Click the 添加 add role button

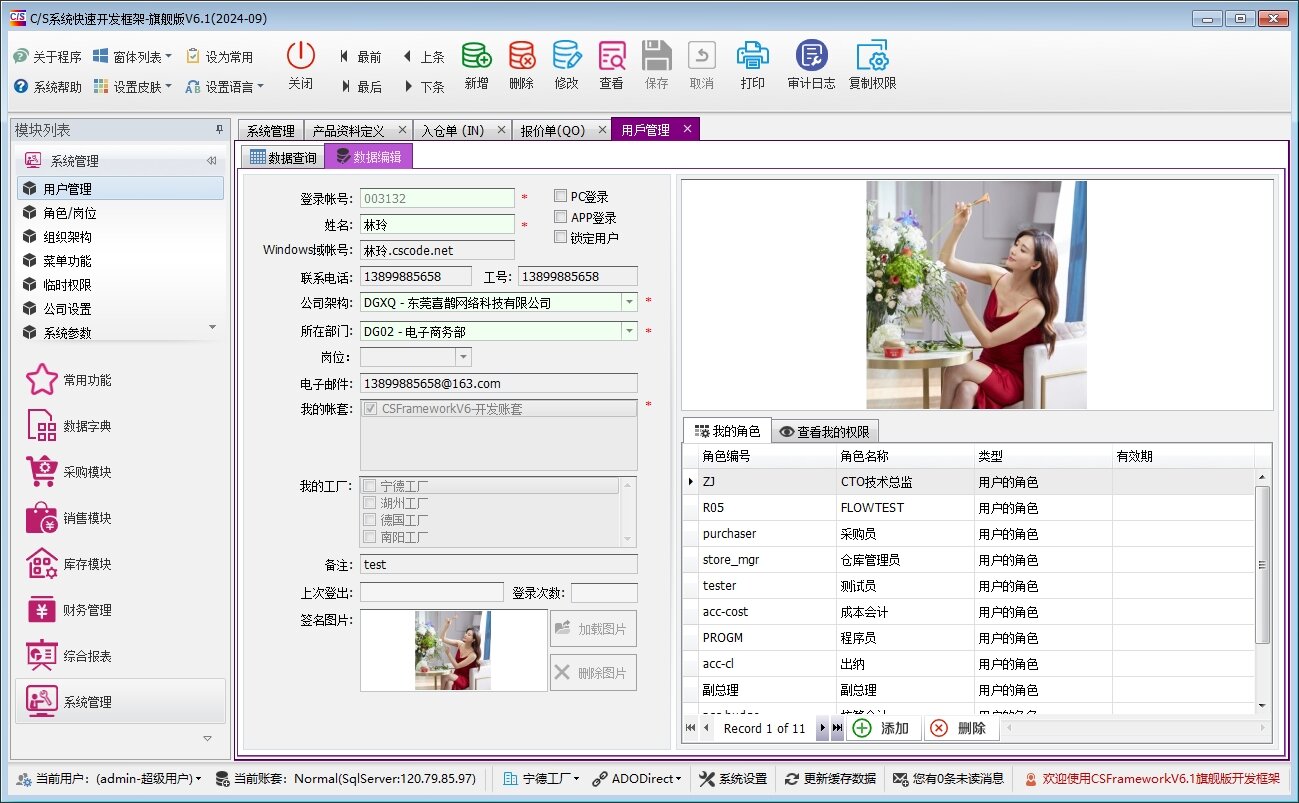coord(884,728)
